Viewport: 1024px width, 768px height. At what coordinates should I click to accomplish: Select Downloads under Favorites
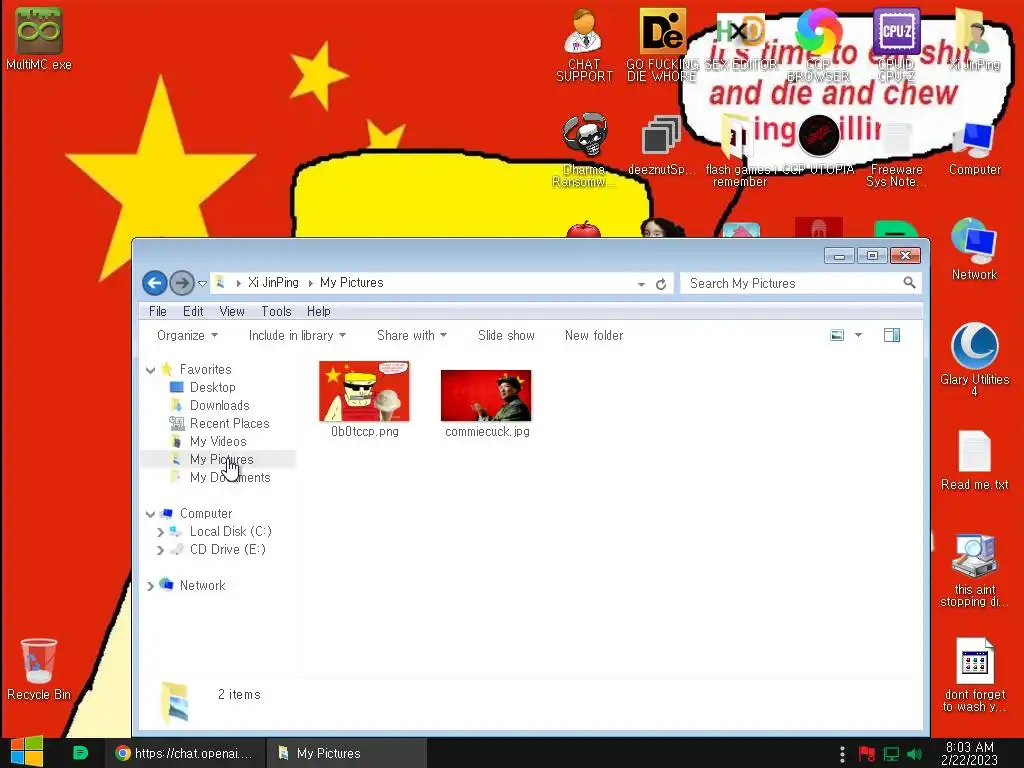(x=219, y=406)
